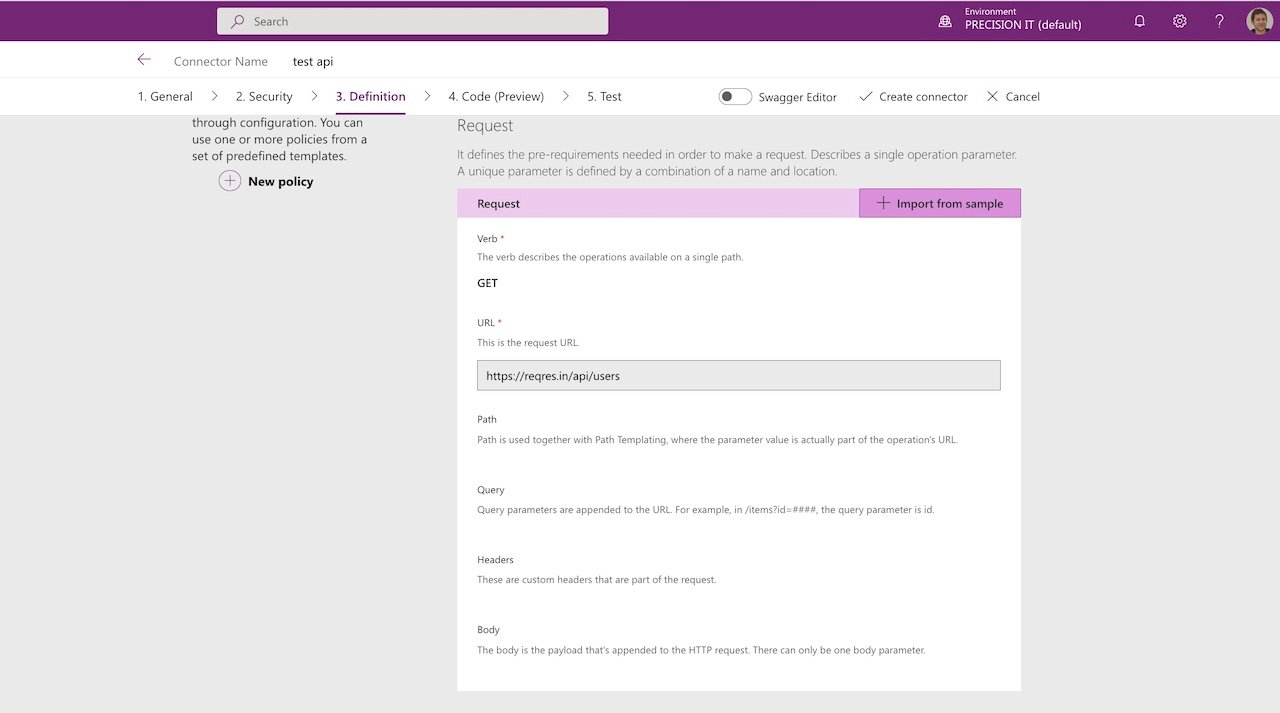
Task: Click the Path section label
Action: point(487,420)
